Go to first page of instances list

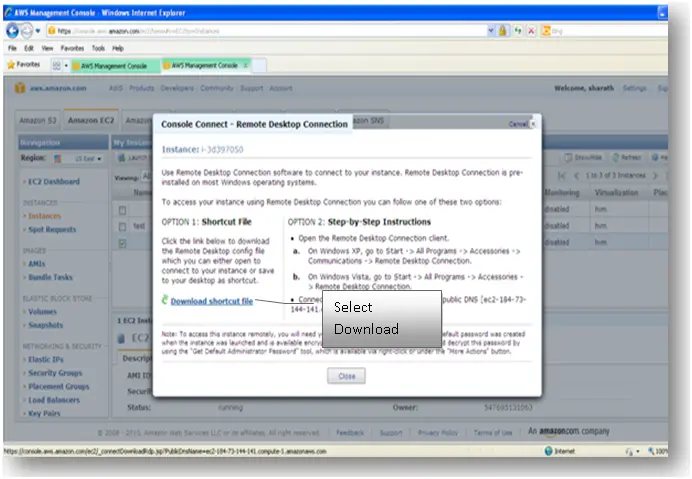tap(561, 176)
